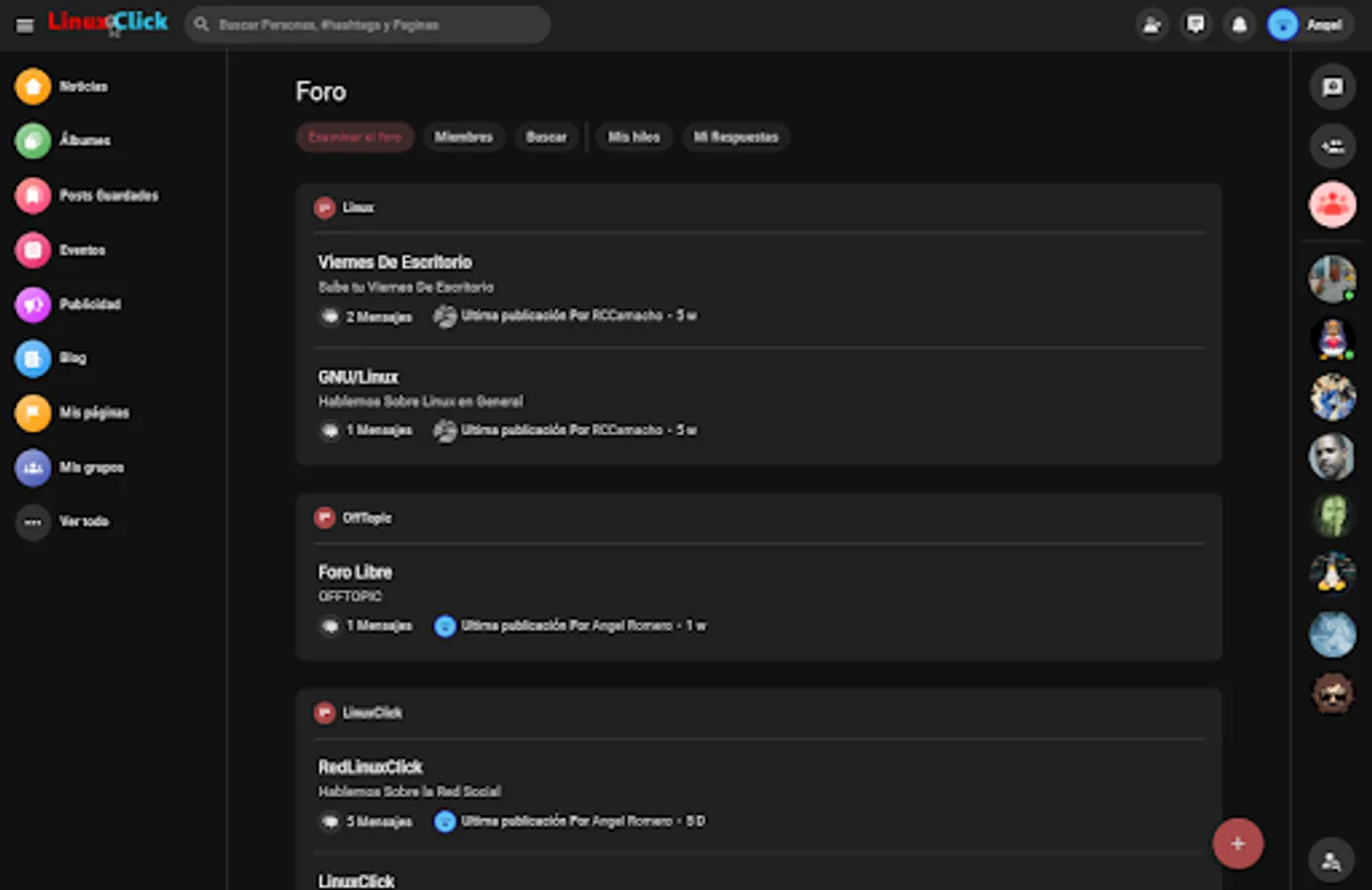Open the GNU/Linux forum
Screen dimensions: 1372x890
pyautogui.click(x=358, y=377)
